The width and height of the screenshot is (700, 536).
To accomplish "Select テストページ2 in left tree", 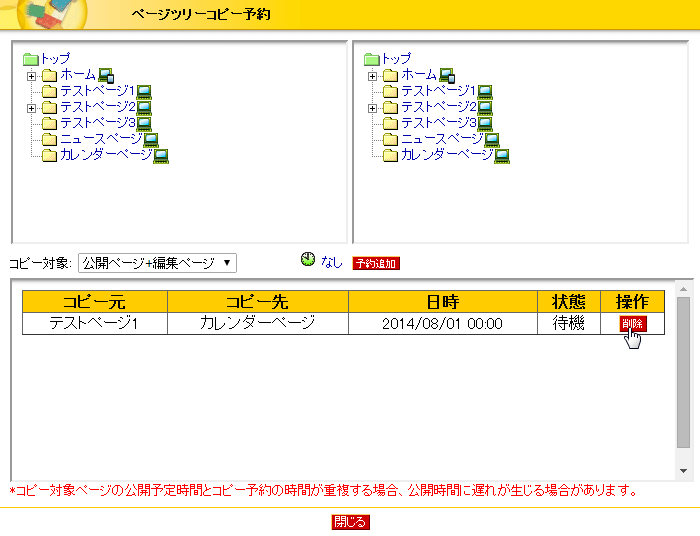I will 97,107.
